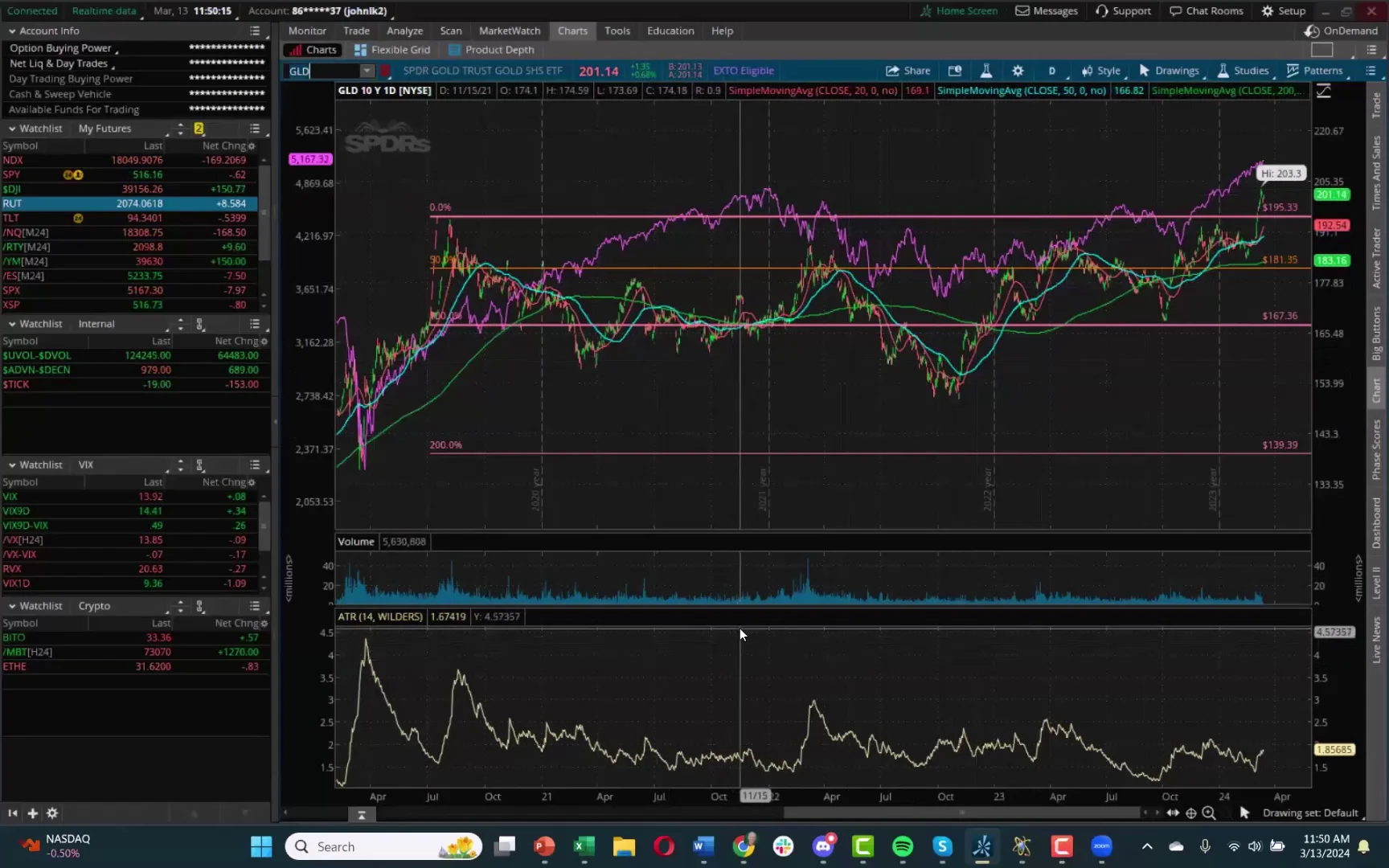The image size is (1389, 868).
Task: Toggle the OnDemand mode
Action: pyautogui.click(x=1342, y=31)
